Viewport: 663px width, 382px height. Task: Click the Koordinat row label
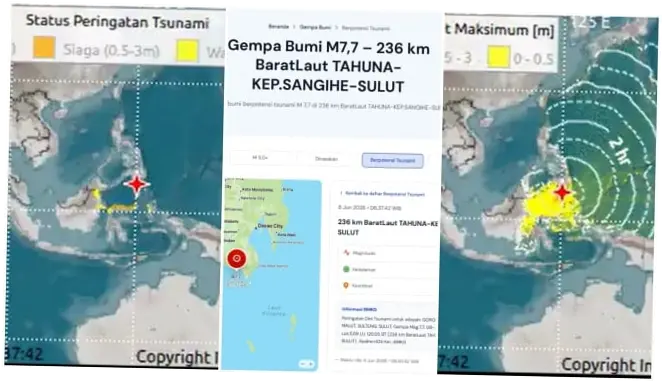[x=362, y=286]
